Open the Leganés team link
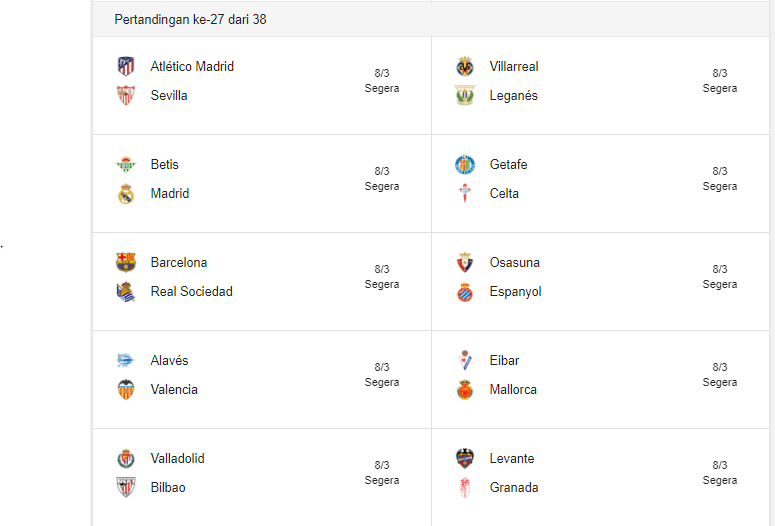The image size is (775, 526). tap(513, 96)
